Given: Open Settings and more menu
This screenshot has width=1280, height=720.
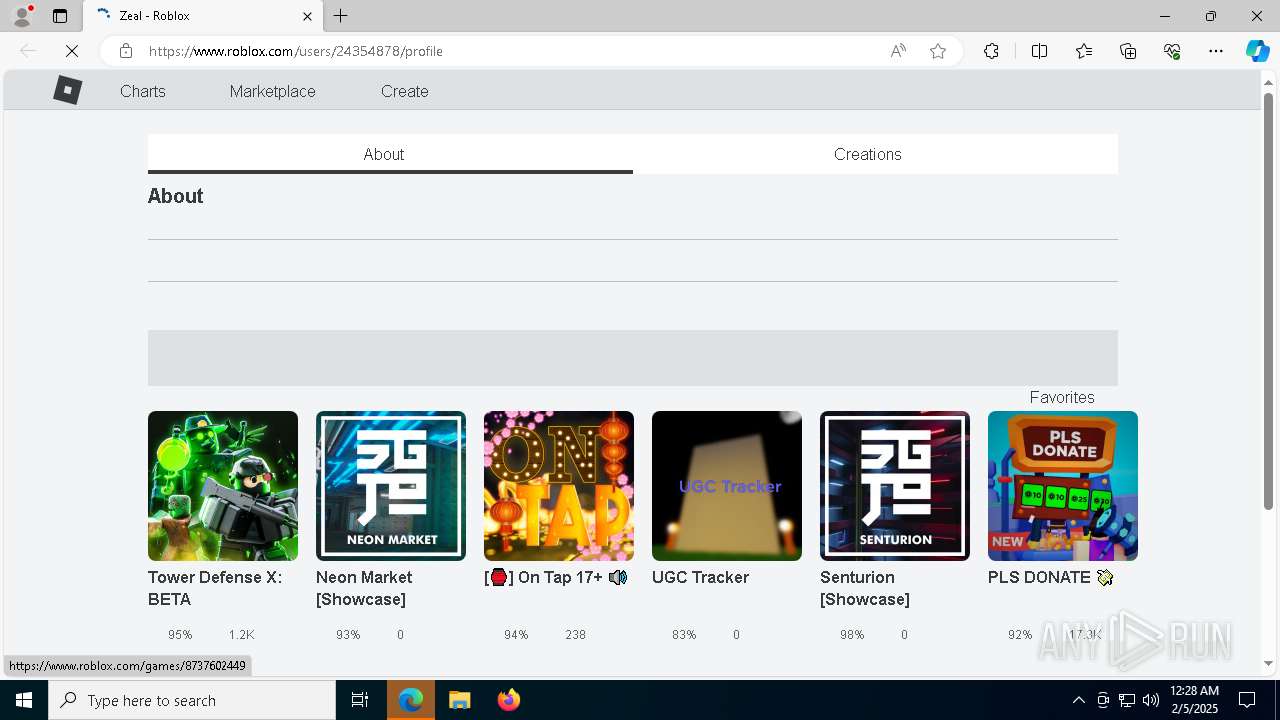Looking at the screenshot, I should (1216, 51).
